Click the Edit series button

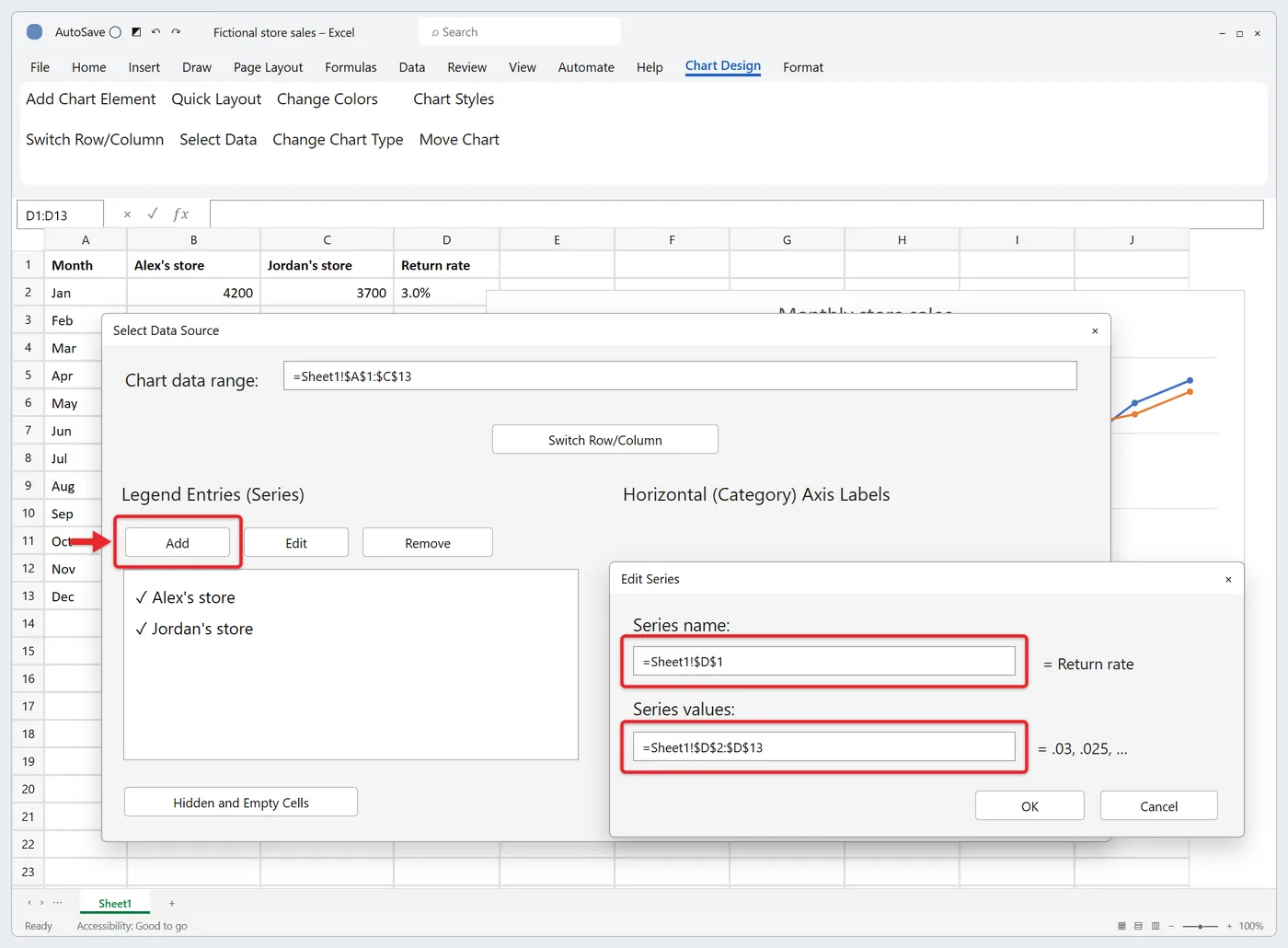click(x=296, y=543)
